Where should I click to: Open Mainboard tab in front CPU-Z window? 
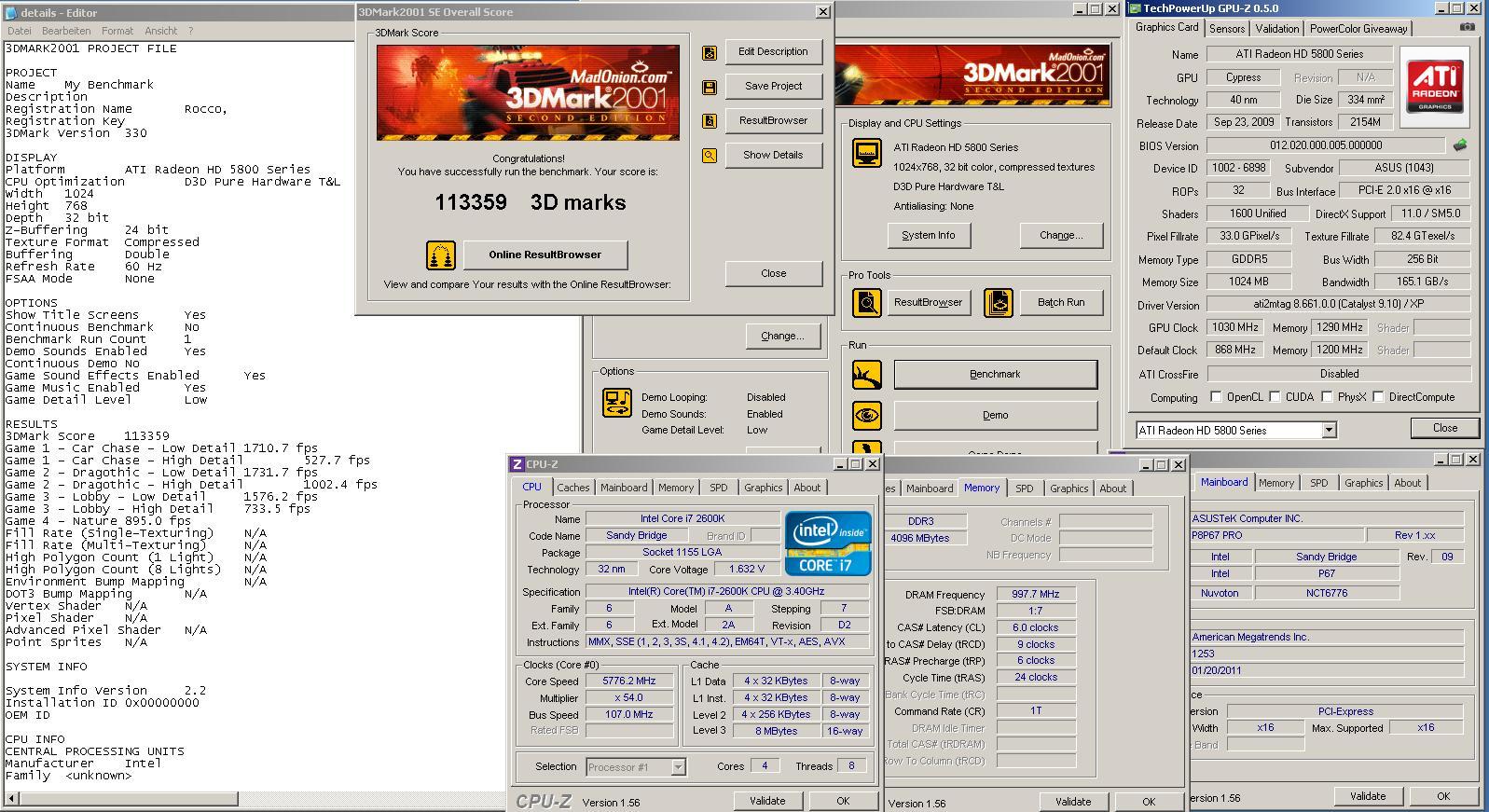click(624, 488)
